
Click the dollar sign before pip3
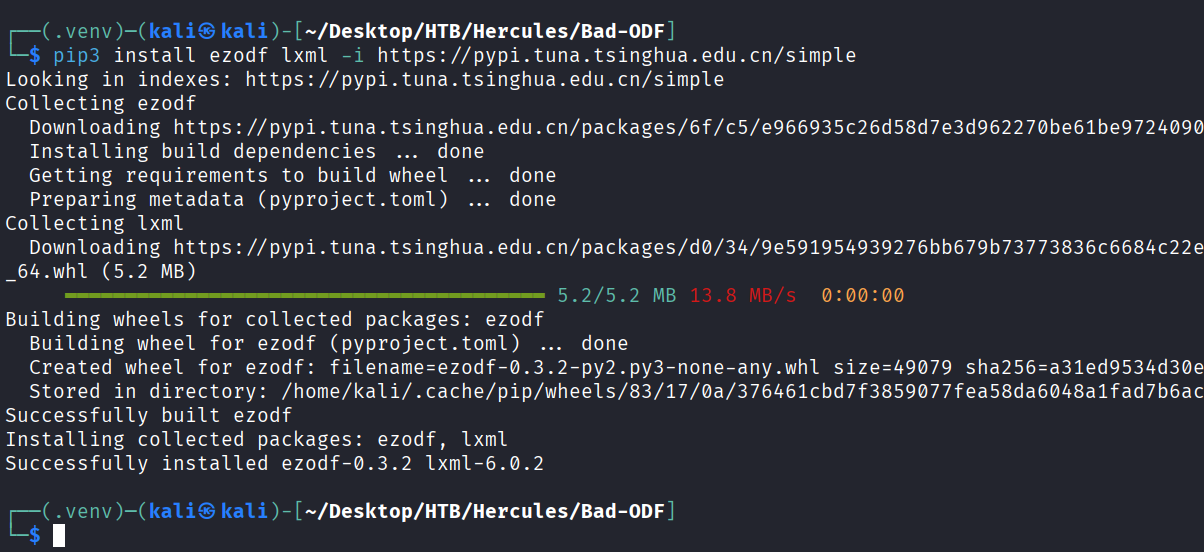[35, 55]
